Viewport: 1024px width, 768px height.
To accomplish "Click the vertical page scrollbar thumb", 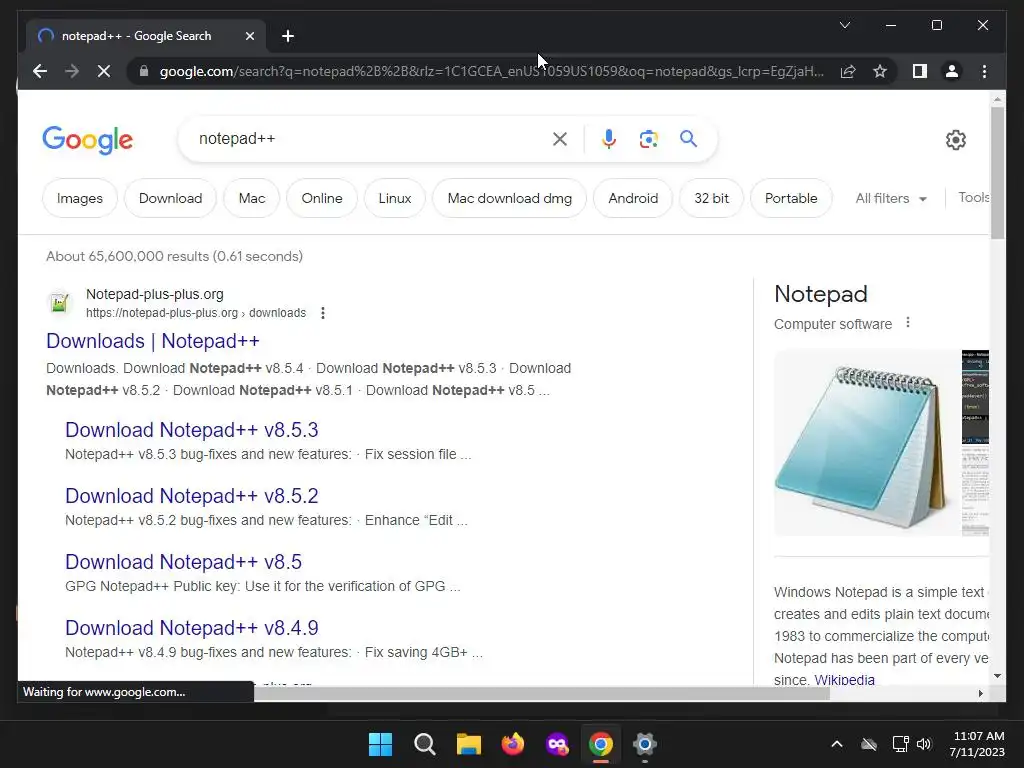I will click(997, 172).
